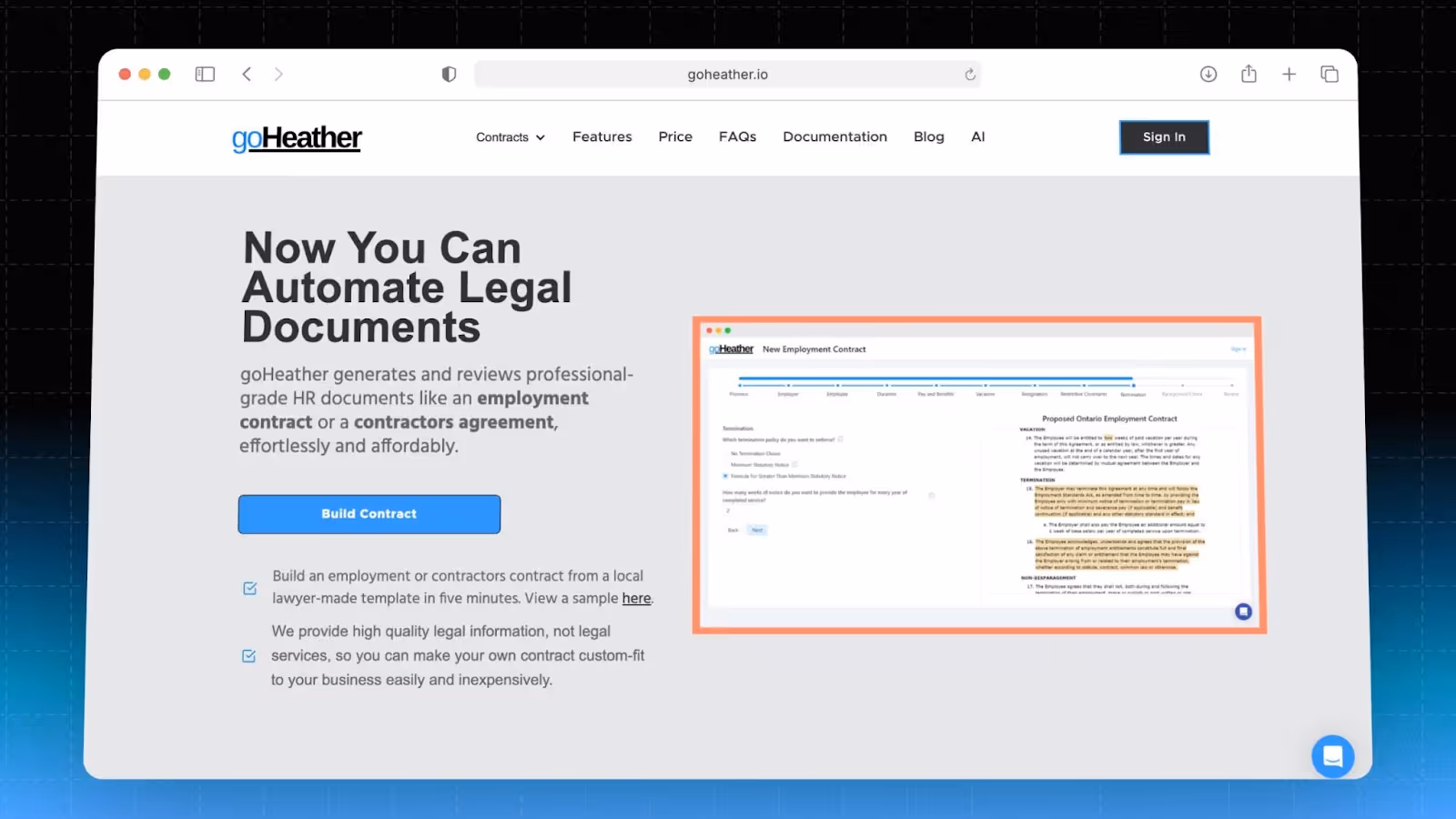Click the 'employment contract' bold text
This screenshot has height=819, width=1456.
coord(414,410)
